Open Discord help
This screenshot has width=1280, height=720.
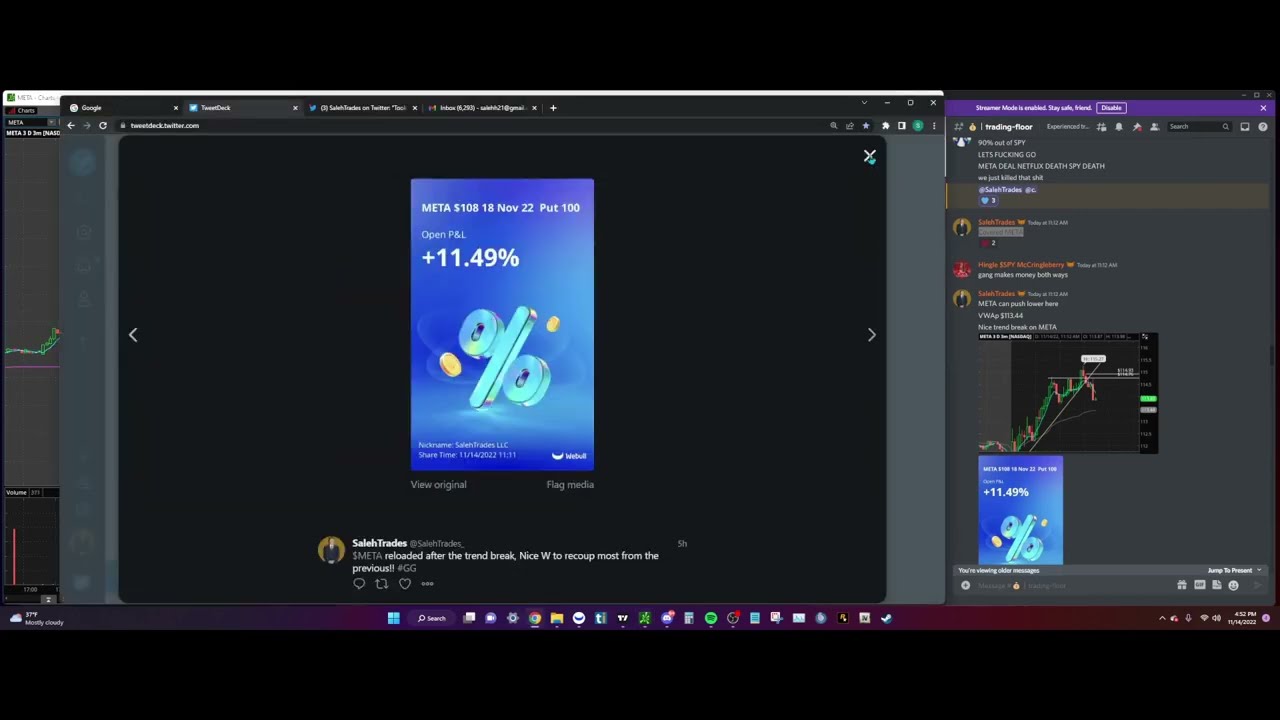point(1263,127)
